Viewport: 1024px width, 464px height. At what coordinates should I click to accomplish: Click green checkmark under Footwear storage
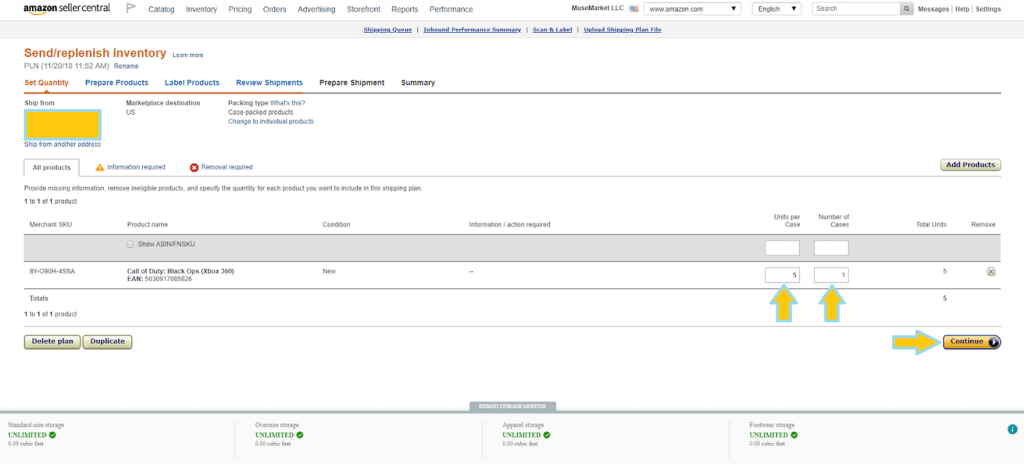[x=793, y=435]
